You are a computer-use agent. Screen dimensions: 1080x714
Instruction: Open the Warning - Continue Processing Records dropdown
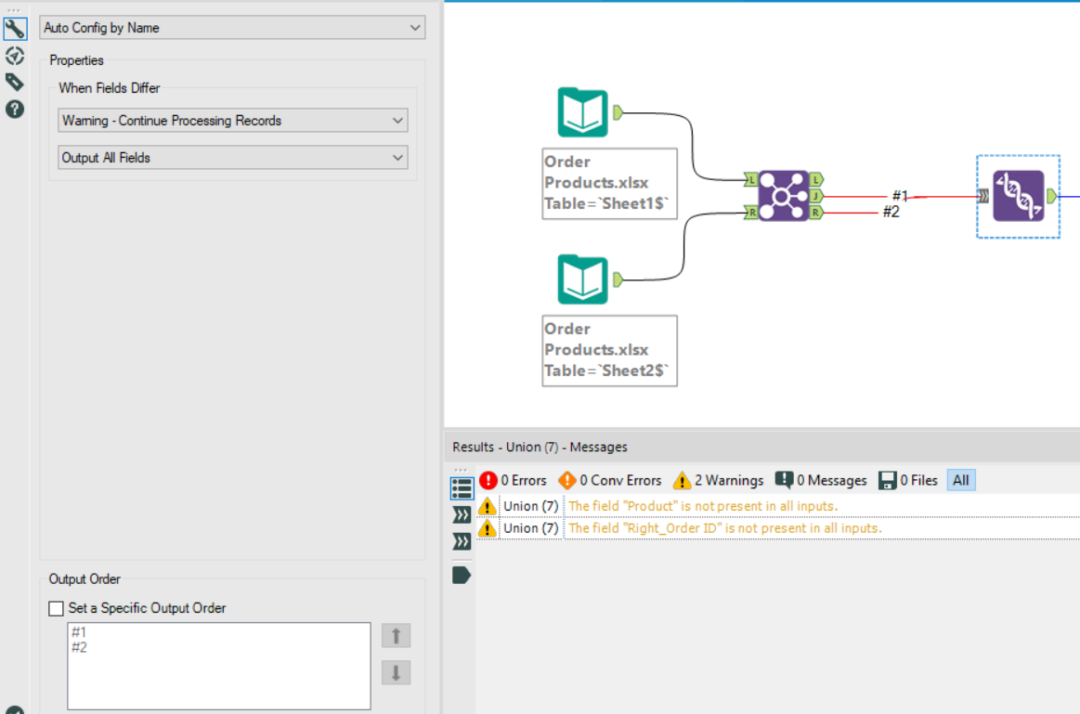(398, 119)
